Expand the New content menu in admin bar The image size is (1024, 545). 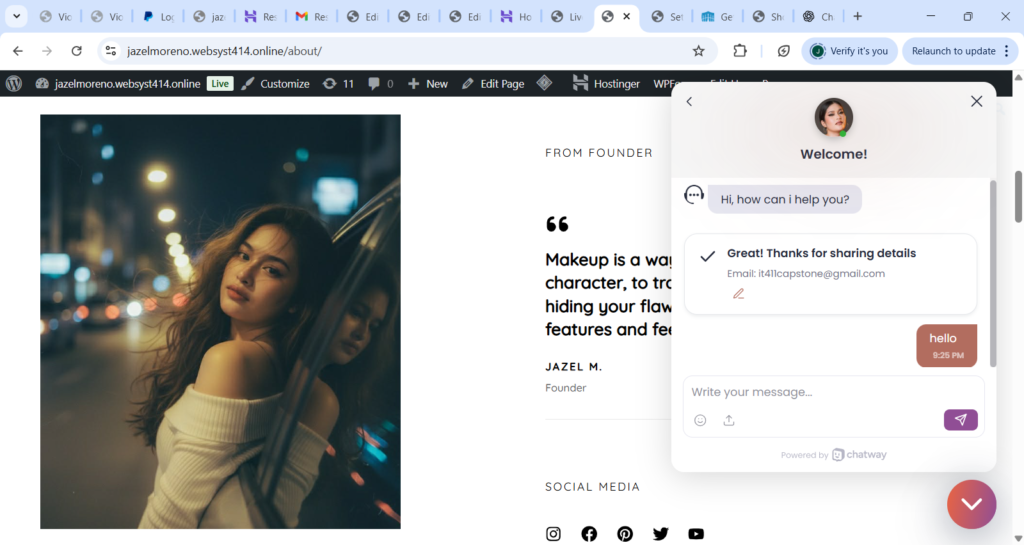point(428,84)
